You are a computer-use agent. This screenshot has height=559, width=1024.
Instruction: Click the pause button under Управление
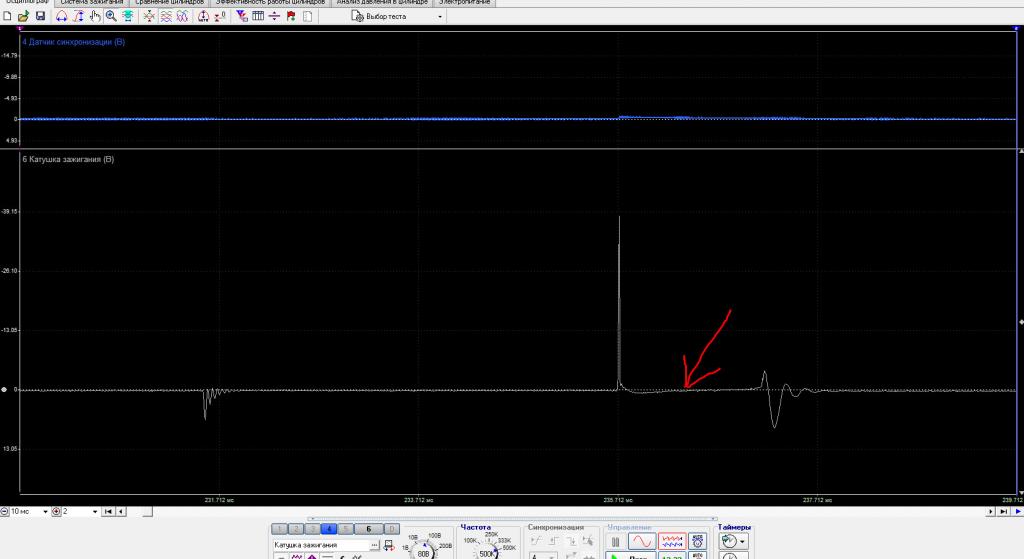pos(615,542)
